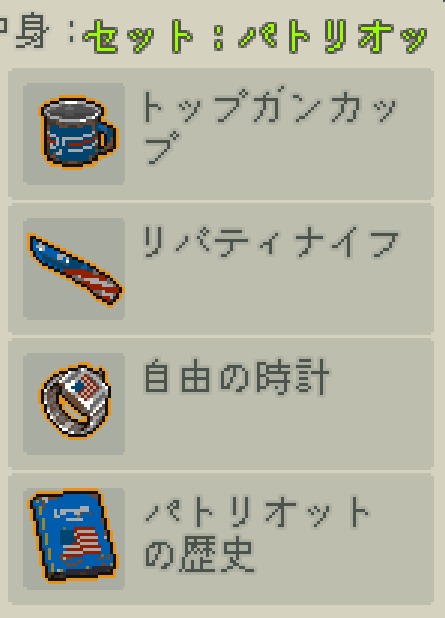Click the 自由の時計 item label
This screenshot has width=445, height=618.
[x=236, y=376]
